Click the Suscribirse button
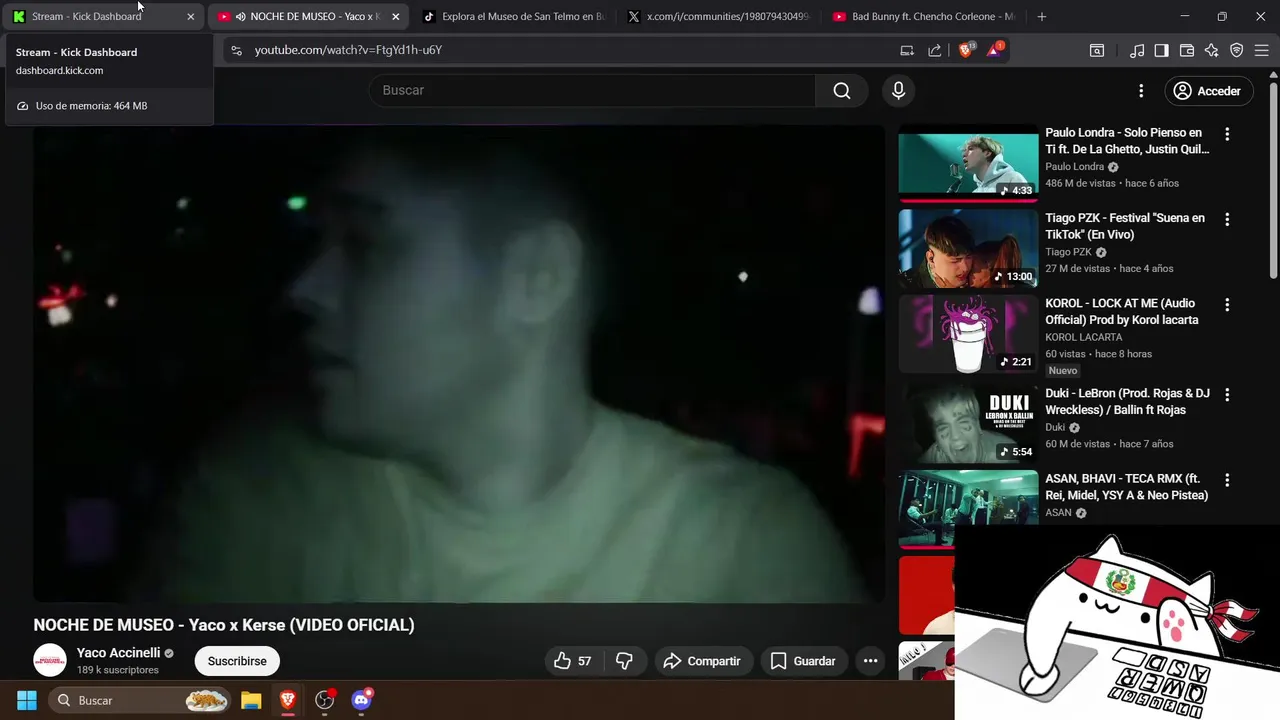1280x720 pixels. (x=237, y=661)
